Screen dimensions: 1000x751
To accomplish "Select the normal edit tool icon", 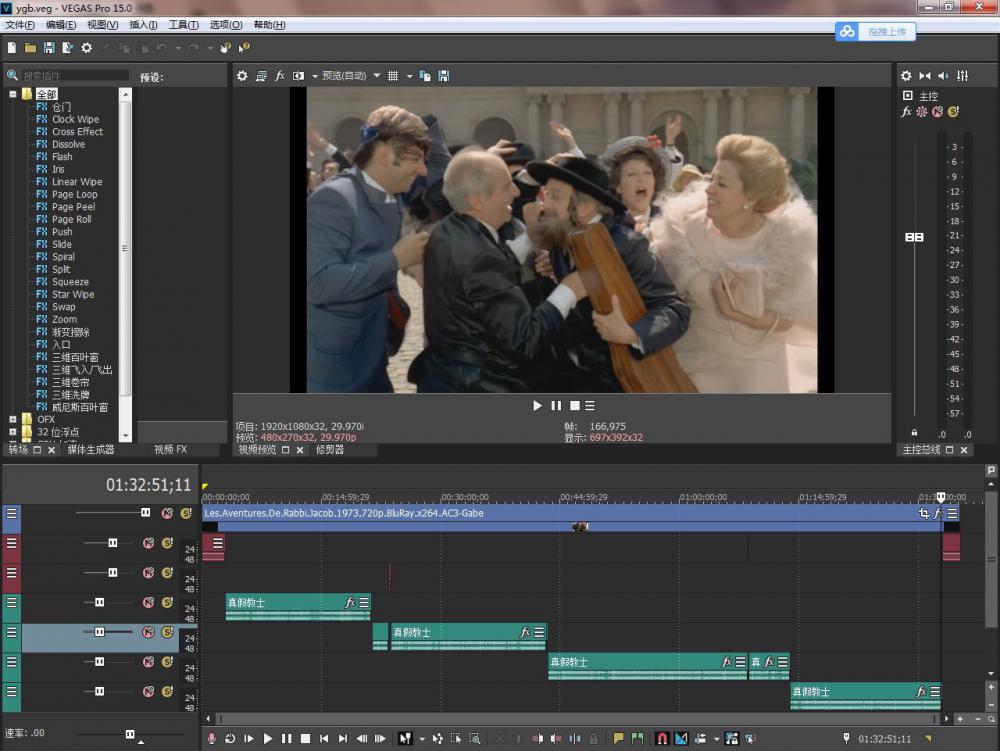I will click(405, 738).
